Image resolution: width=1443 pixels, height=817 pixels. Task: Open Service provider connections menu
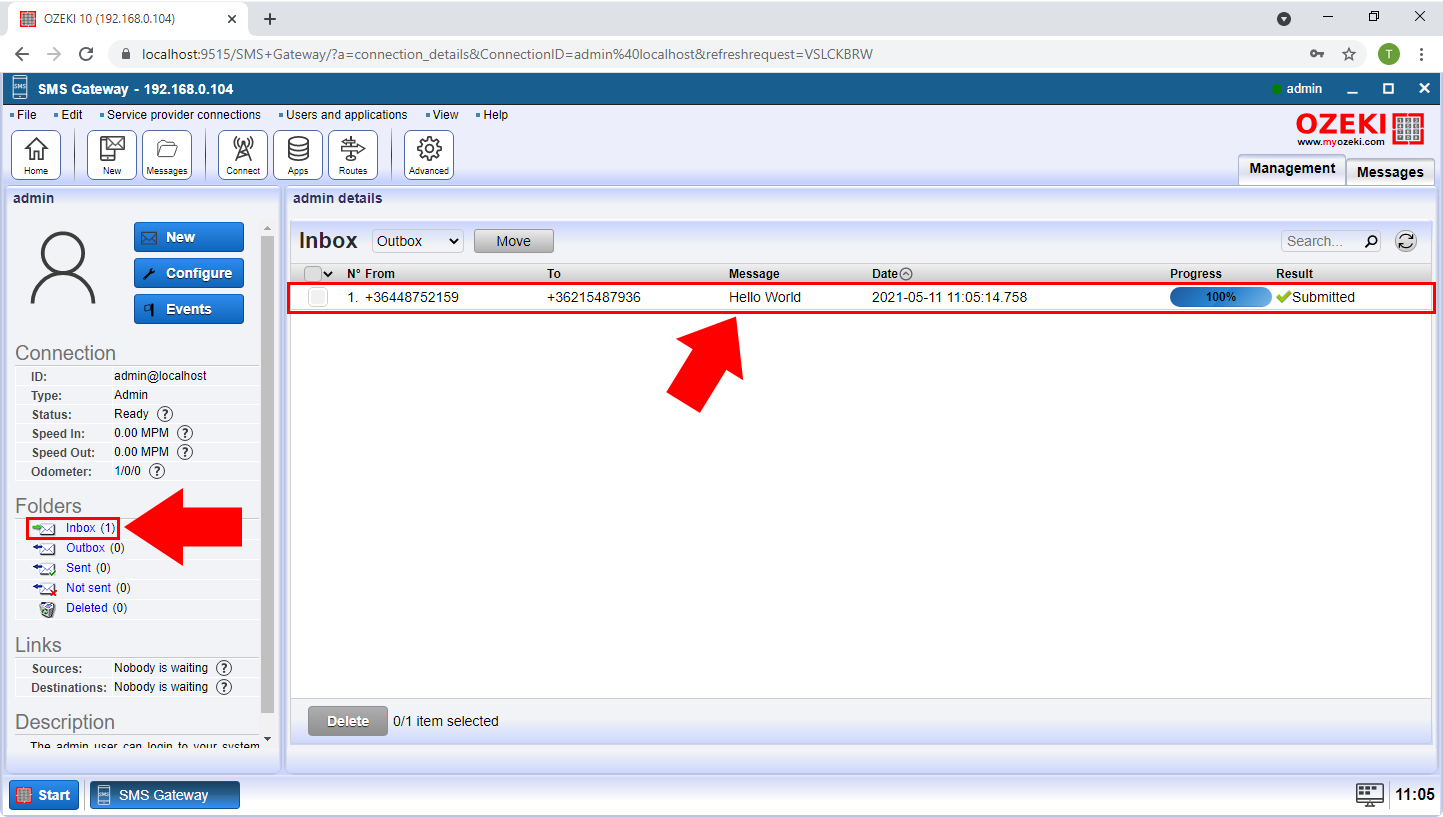click(x=184, y=115)
